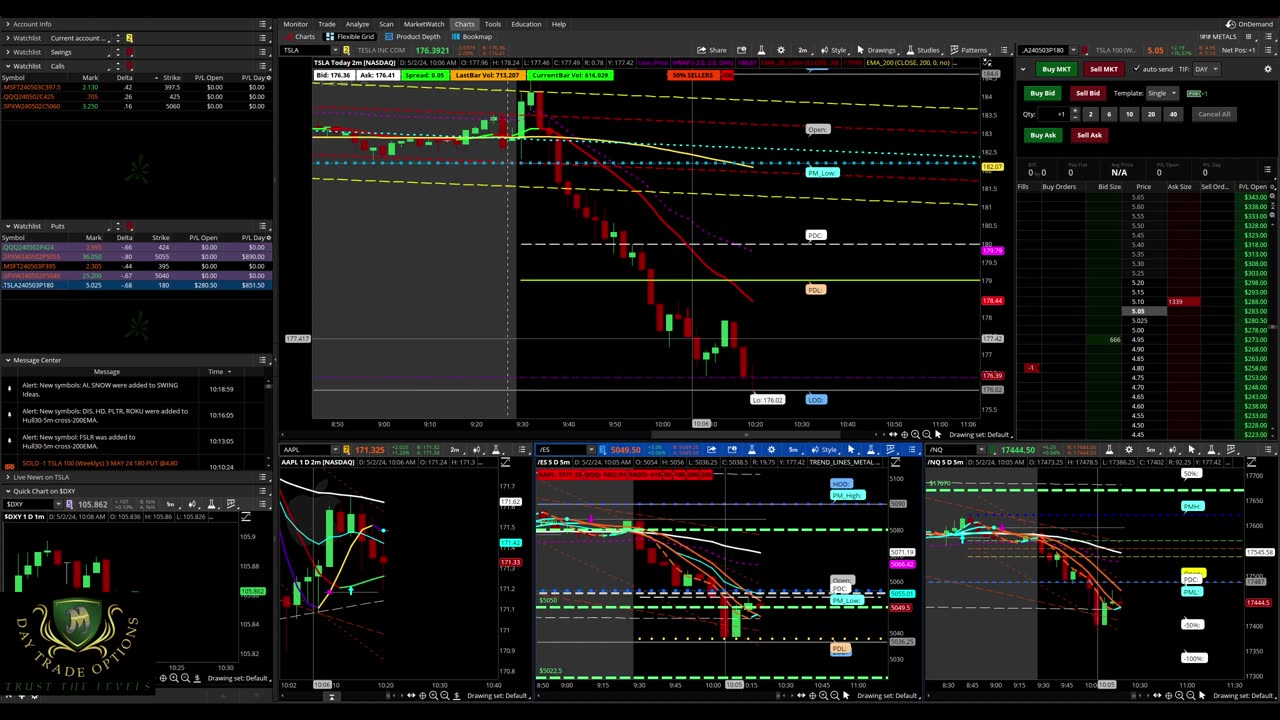Open the Scan tab
This screenshot has width=1280, height=720.
tap(386, 24)
